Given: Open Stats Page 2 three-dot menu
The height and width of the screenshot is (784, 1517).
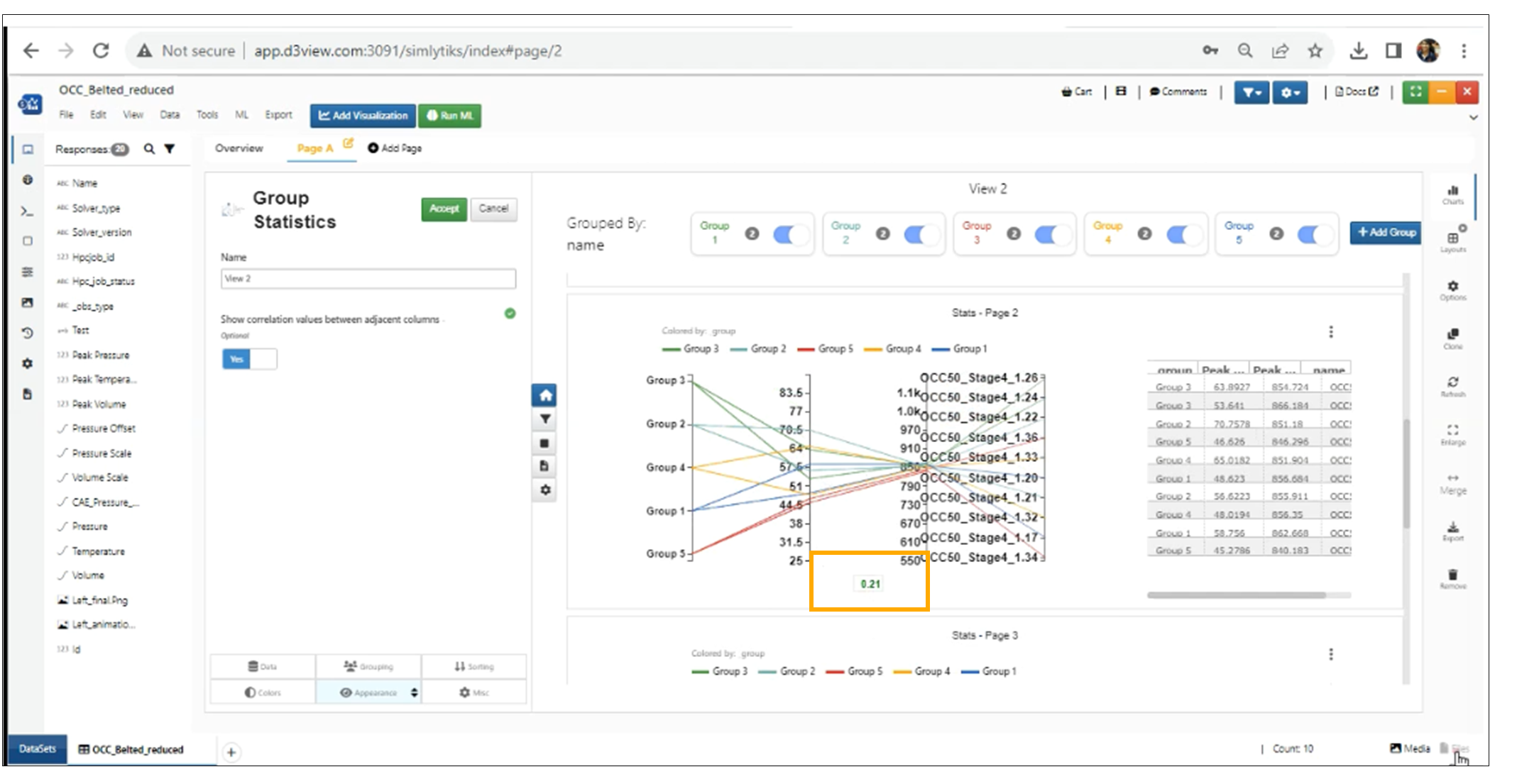Looking at the screenshot, I should point(1331,332).
